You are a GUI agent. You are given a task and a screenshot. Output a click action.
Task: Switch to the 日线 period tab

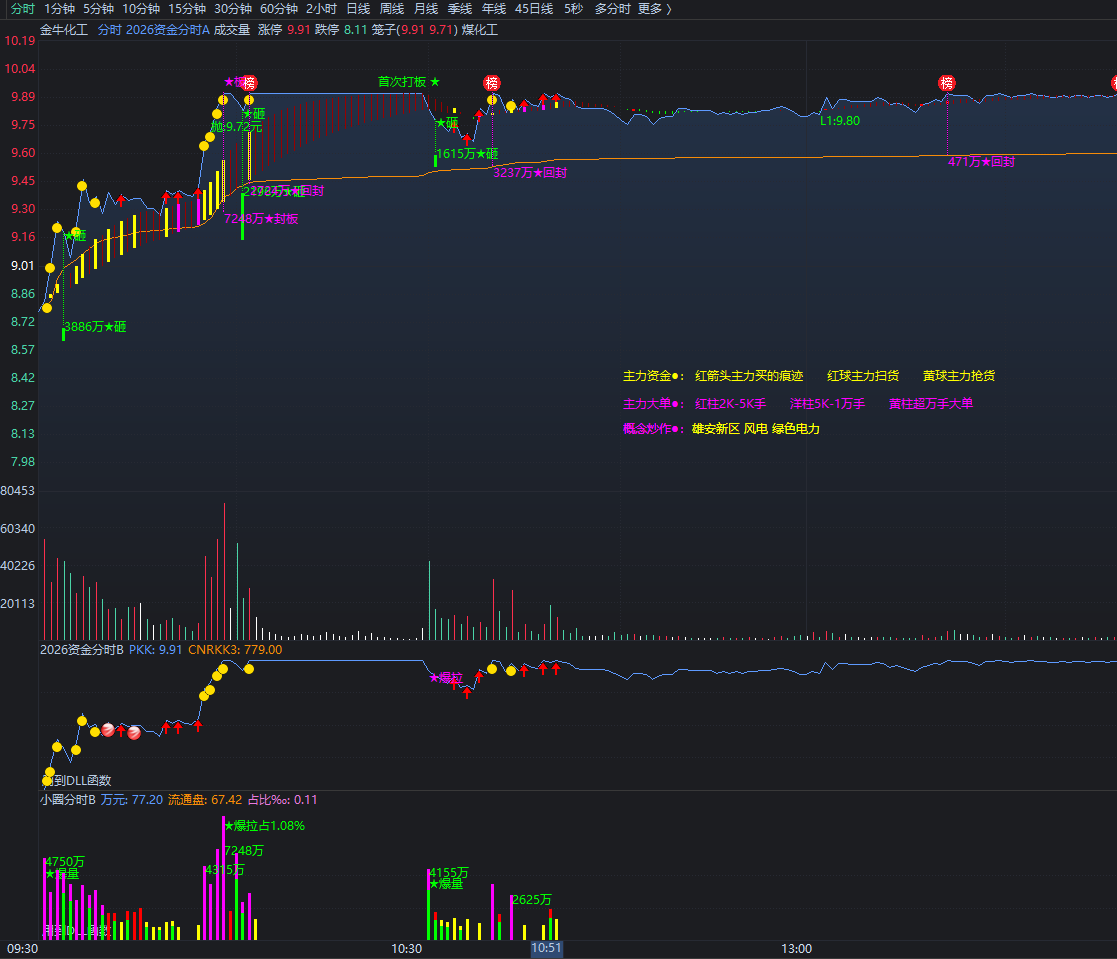(358, 9)
